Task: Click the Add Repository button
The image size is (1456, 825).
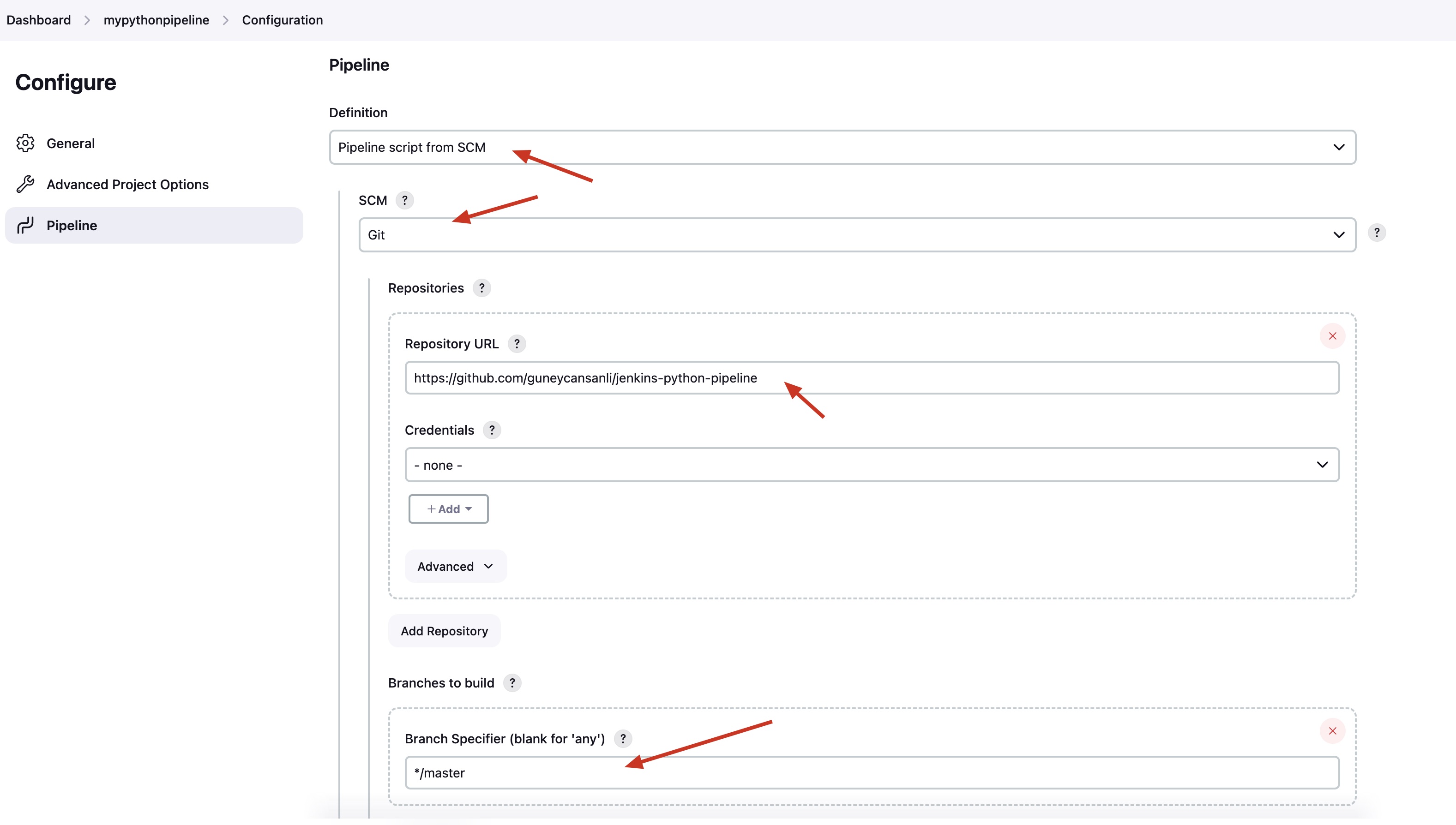Action: click(x=444, y=630)
